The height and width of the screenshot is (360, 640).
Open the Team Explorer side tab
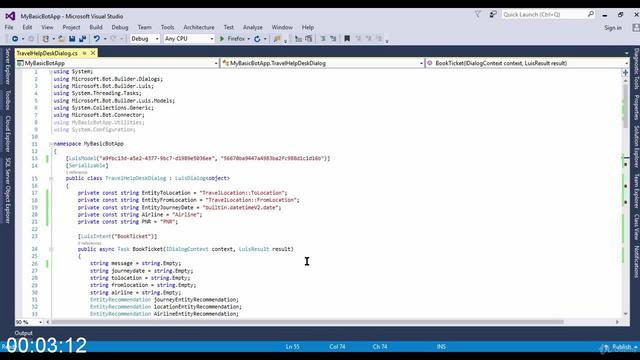pyautogui.click(x=636, y=191)
